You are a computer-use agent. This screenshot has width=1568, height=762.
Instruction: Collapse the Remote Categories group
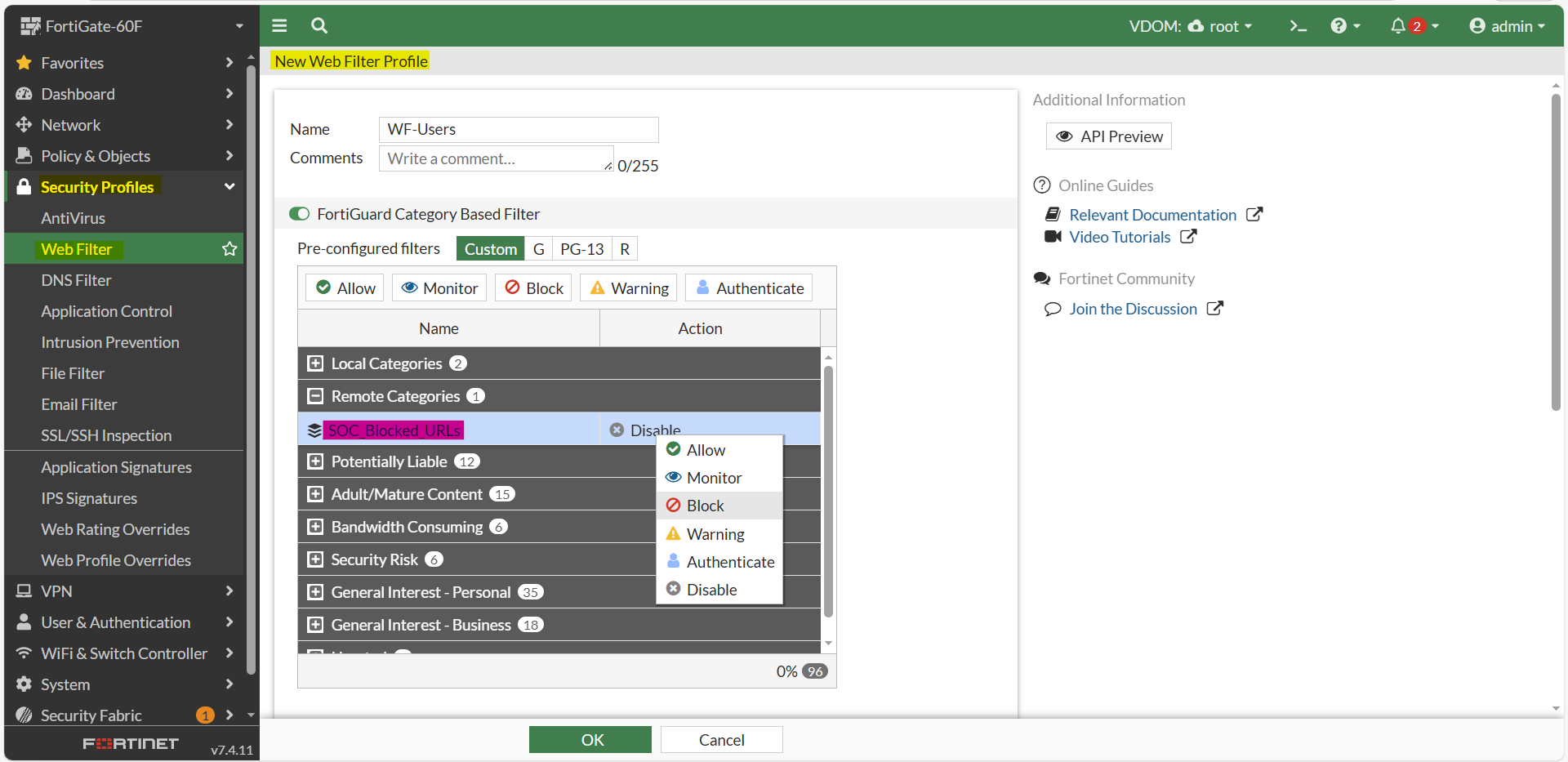tap(315, 396)
